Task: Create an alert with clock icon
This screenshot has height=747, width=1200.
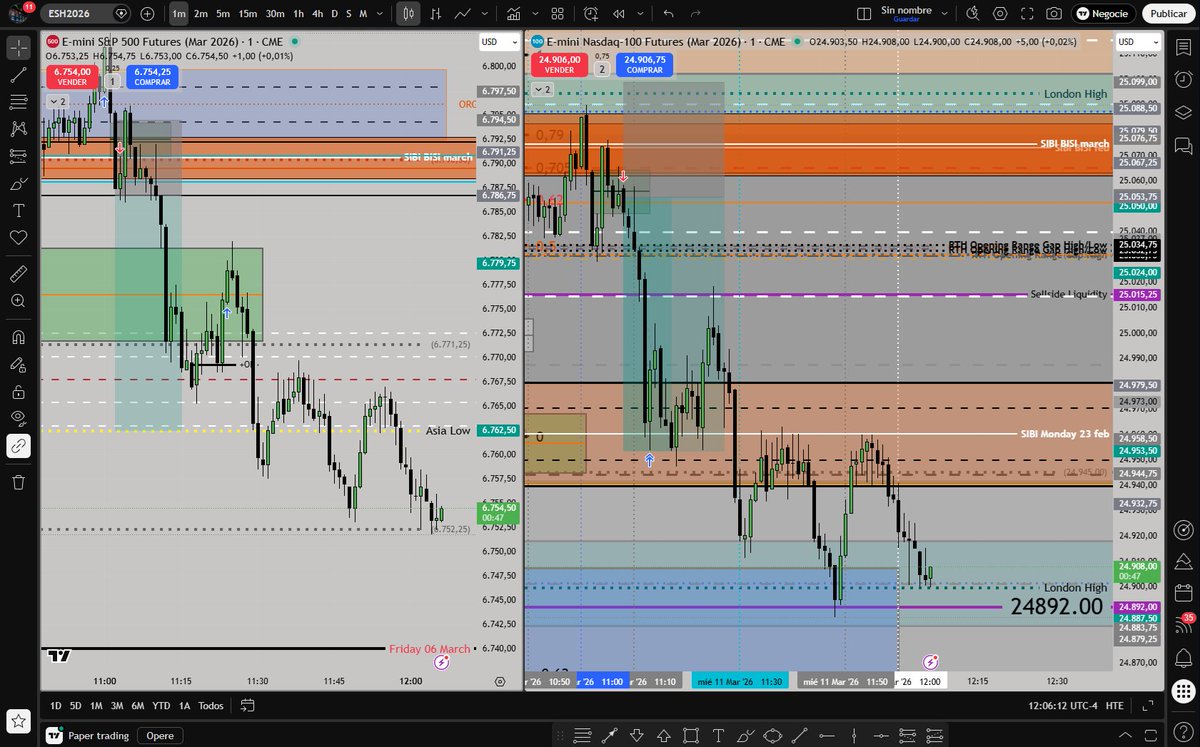Action: pos(591,14)
